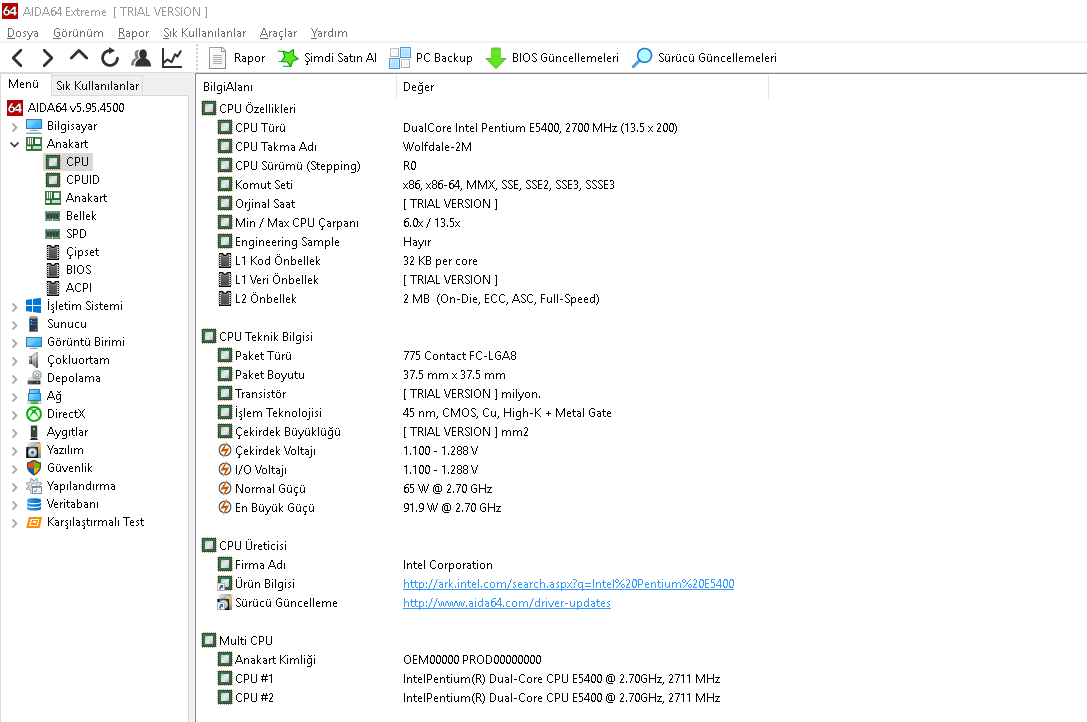
Task: Collapse the Anakart tree node
Action: 14,145
